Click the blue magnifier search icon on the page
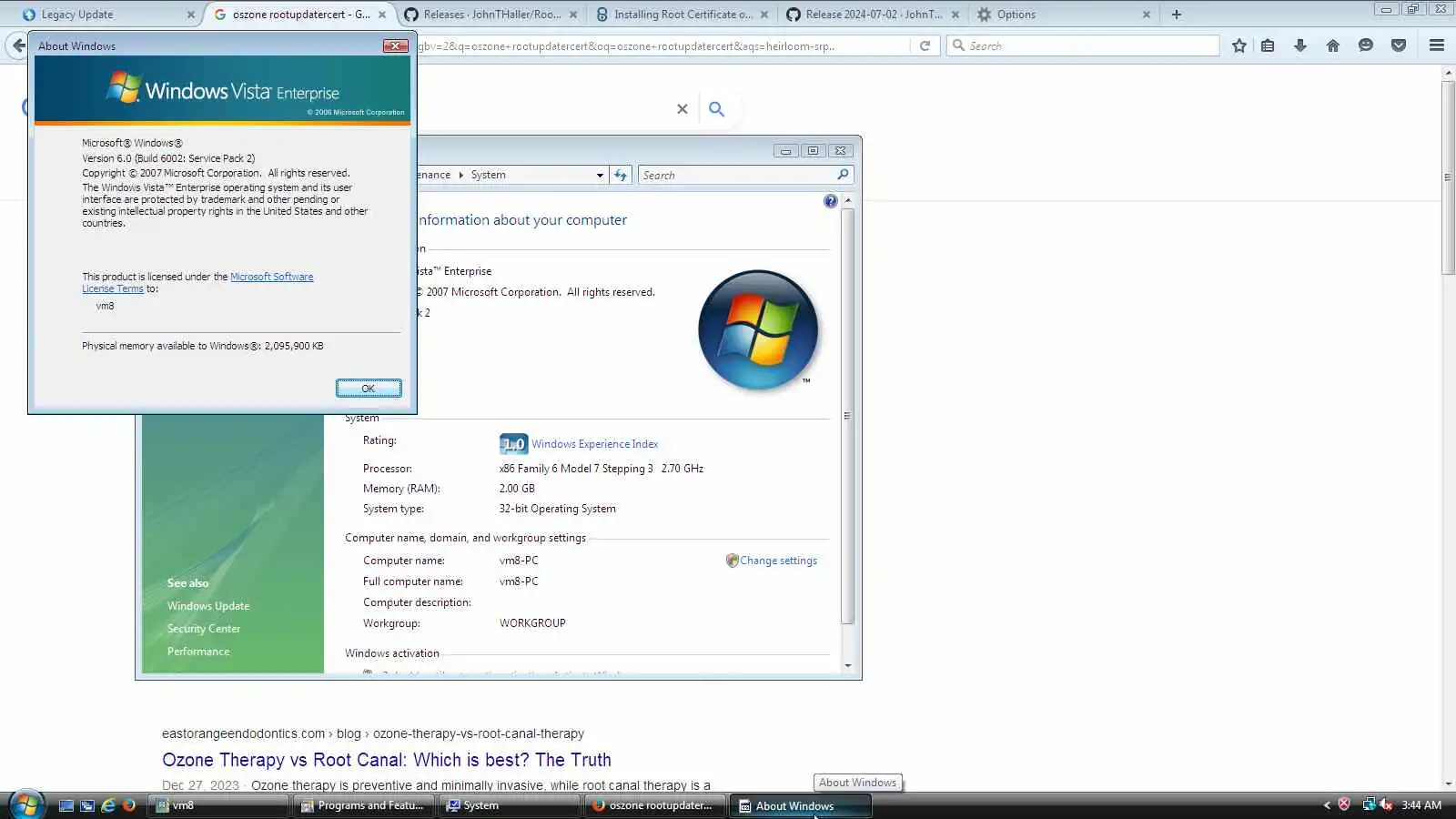Screen dimensions: 1456x819 click(x=717, y=109)
